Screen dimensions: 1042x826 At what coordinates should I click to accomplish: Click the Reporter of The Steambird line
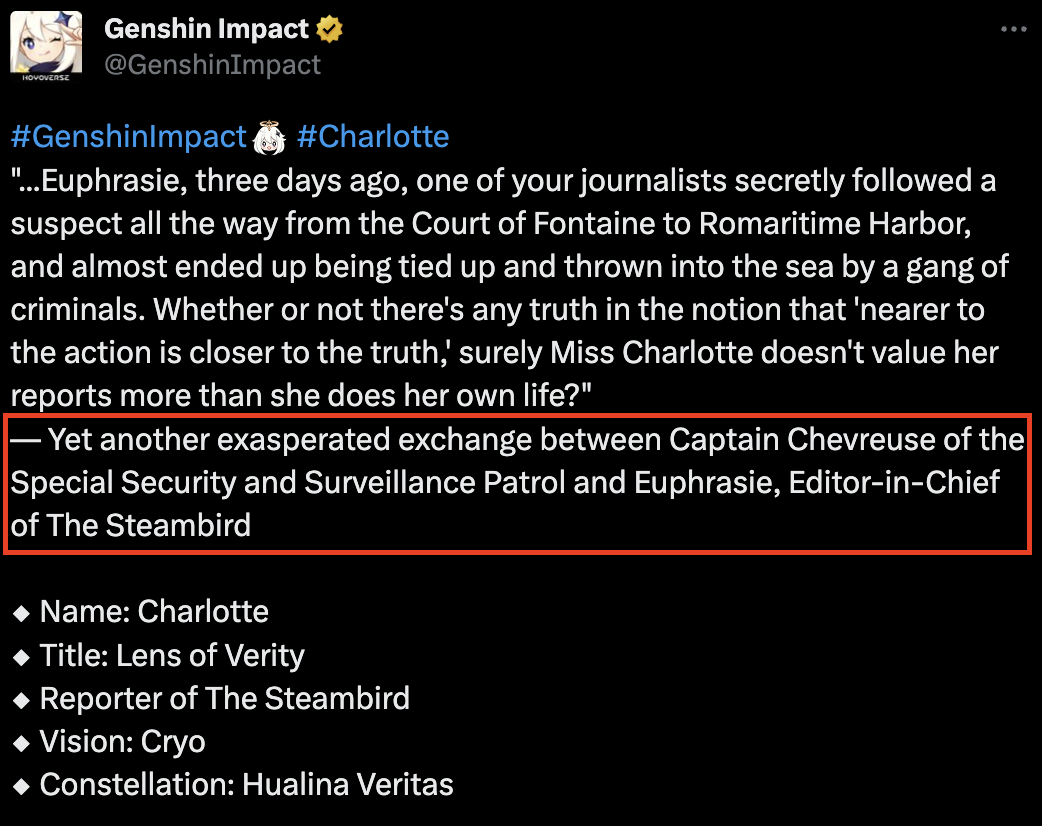pos(224,699)
